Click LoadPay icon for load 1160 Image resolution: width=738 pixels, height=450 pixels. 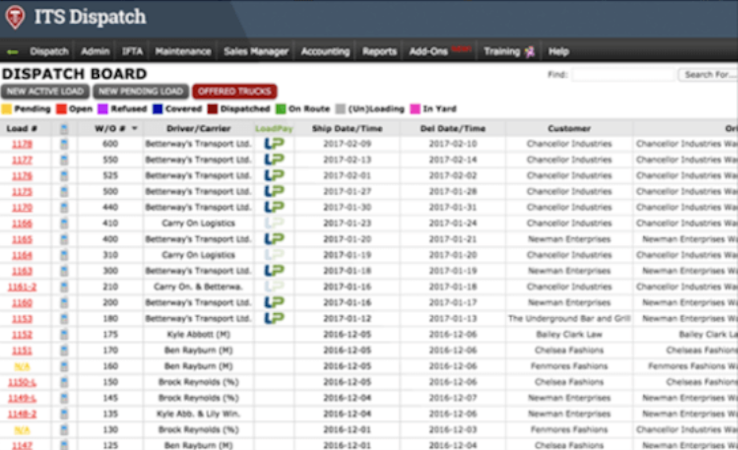(x=274, y=303)
